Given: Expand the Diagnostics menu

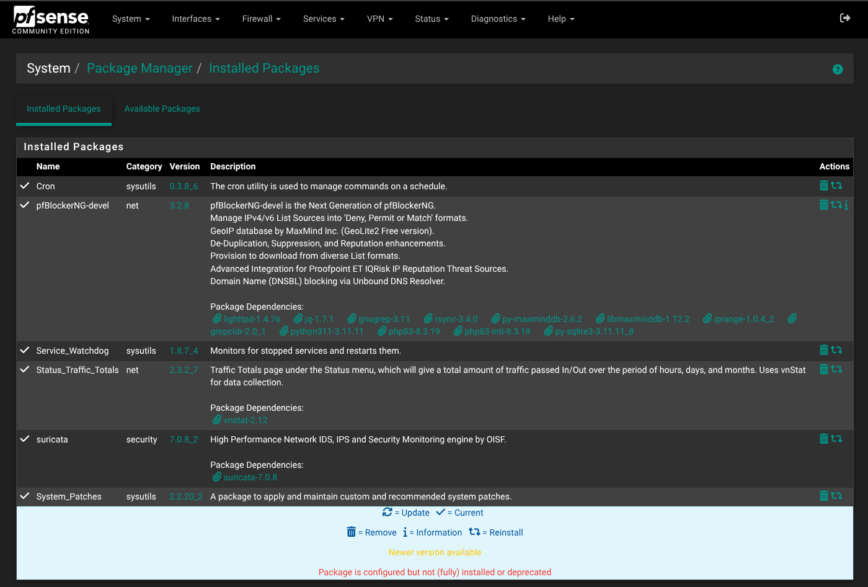Looking at the screenshot, I should tap(498, 19).
